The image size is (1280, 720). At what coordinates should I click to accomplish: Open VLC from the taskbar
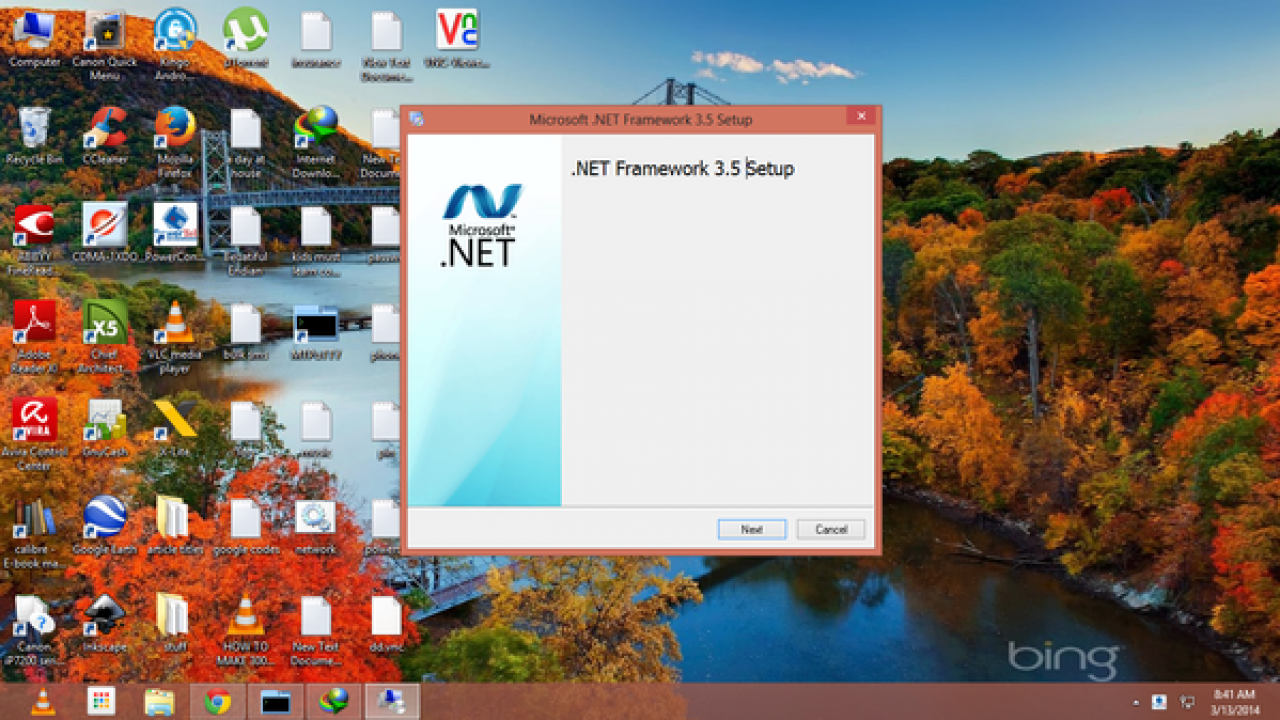coord(43,702)
